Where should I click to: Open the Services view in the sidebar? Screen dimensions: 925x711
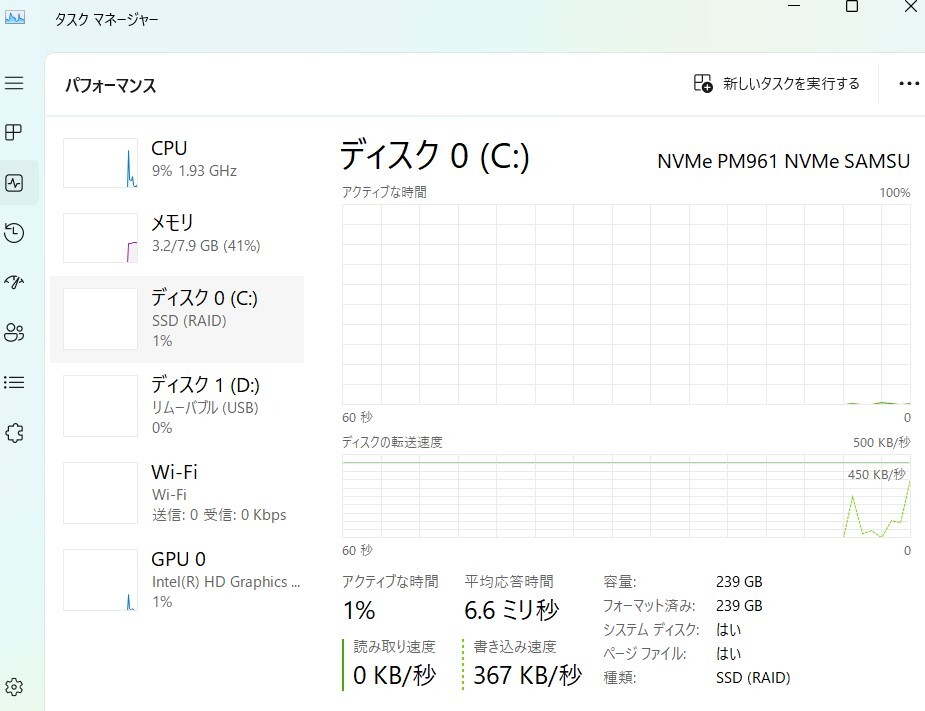point(15,432)
